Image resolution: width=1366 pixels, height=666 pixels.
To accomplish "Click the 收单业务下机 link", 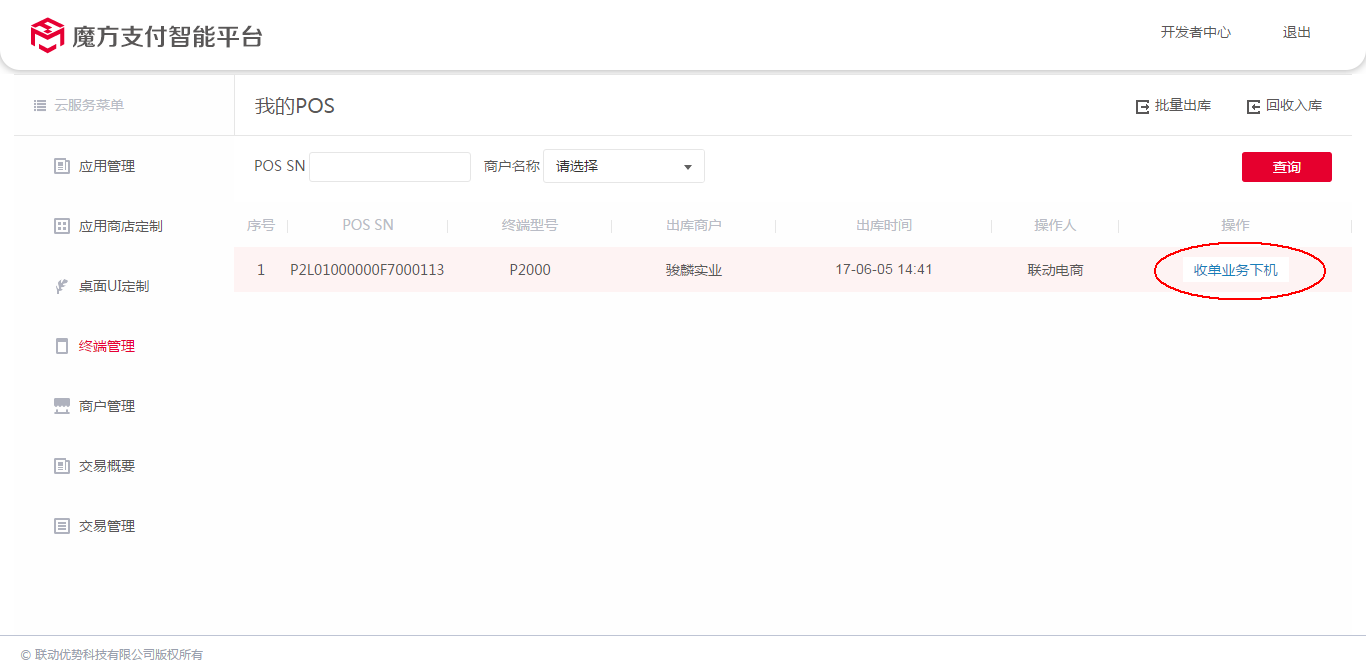I will click(x=1235, y=270).
